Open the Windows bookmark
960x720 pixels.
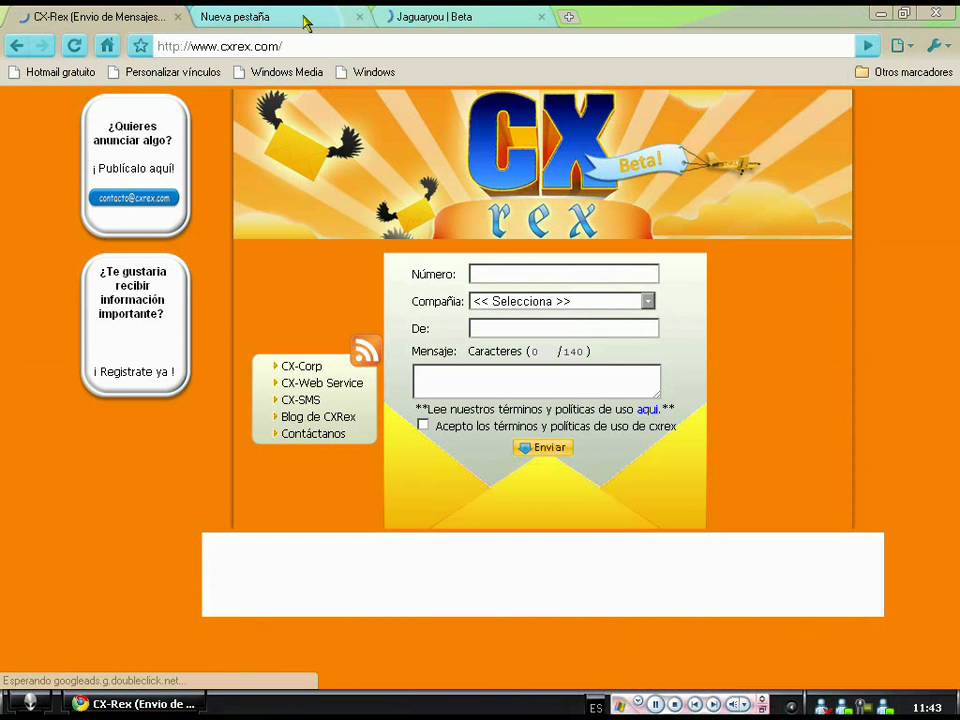(x=366, y=72)
